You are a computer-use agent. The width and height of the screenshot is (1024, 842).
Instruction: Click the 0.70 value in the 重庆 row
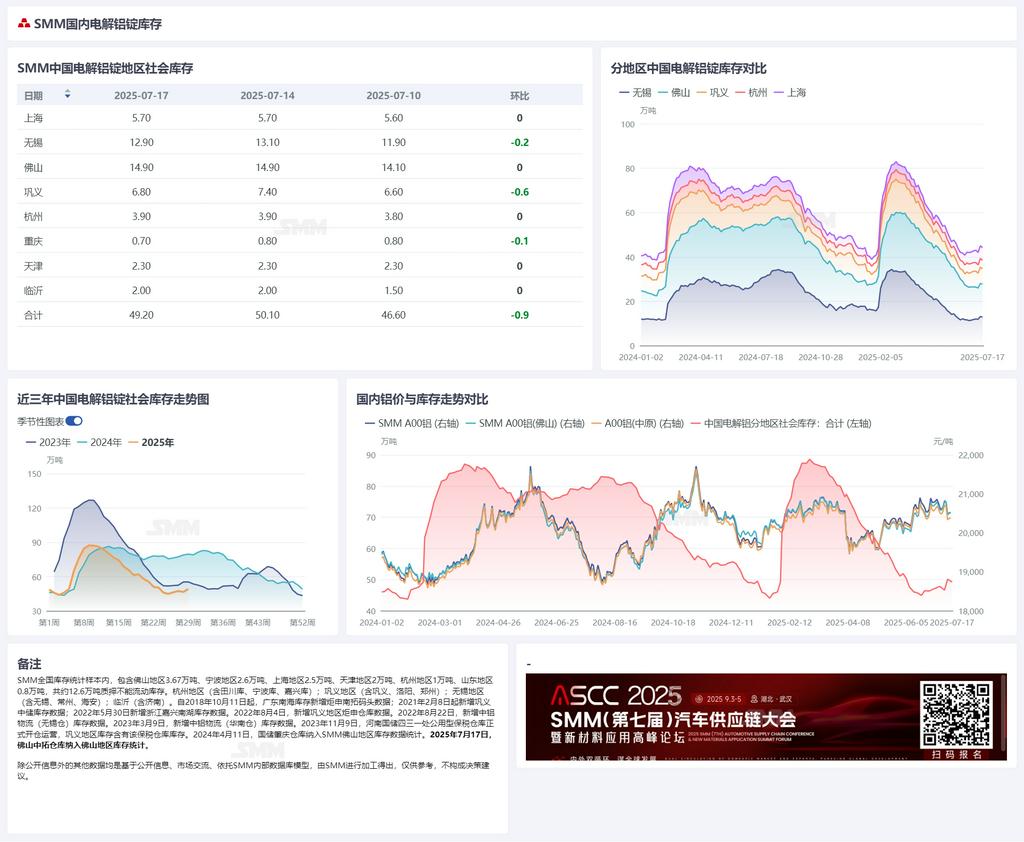141,241
